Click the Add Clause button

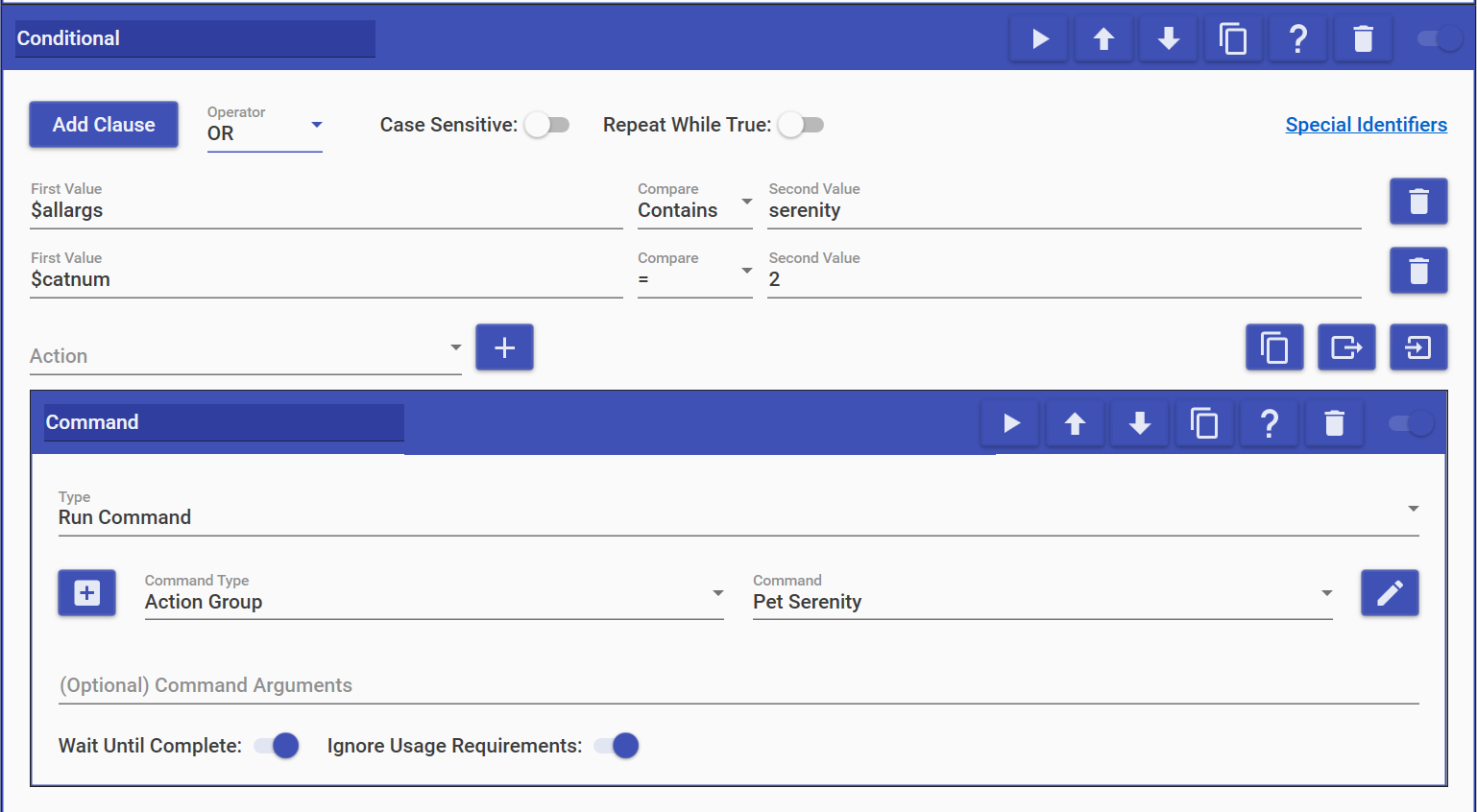click(x=104, y=125)
